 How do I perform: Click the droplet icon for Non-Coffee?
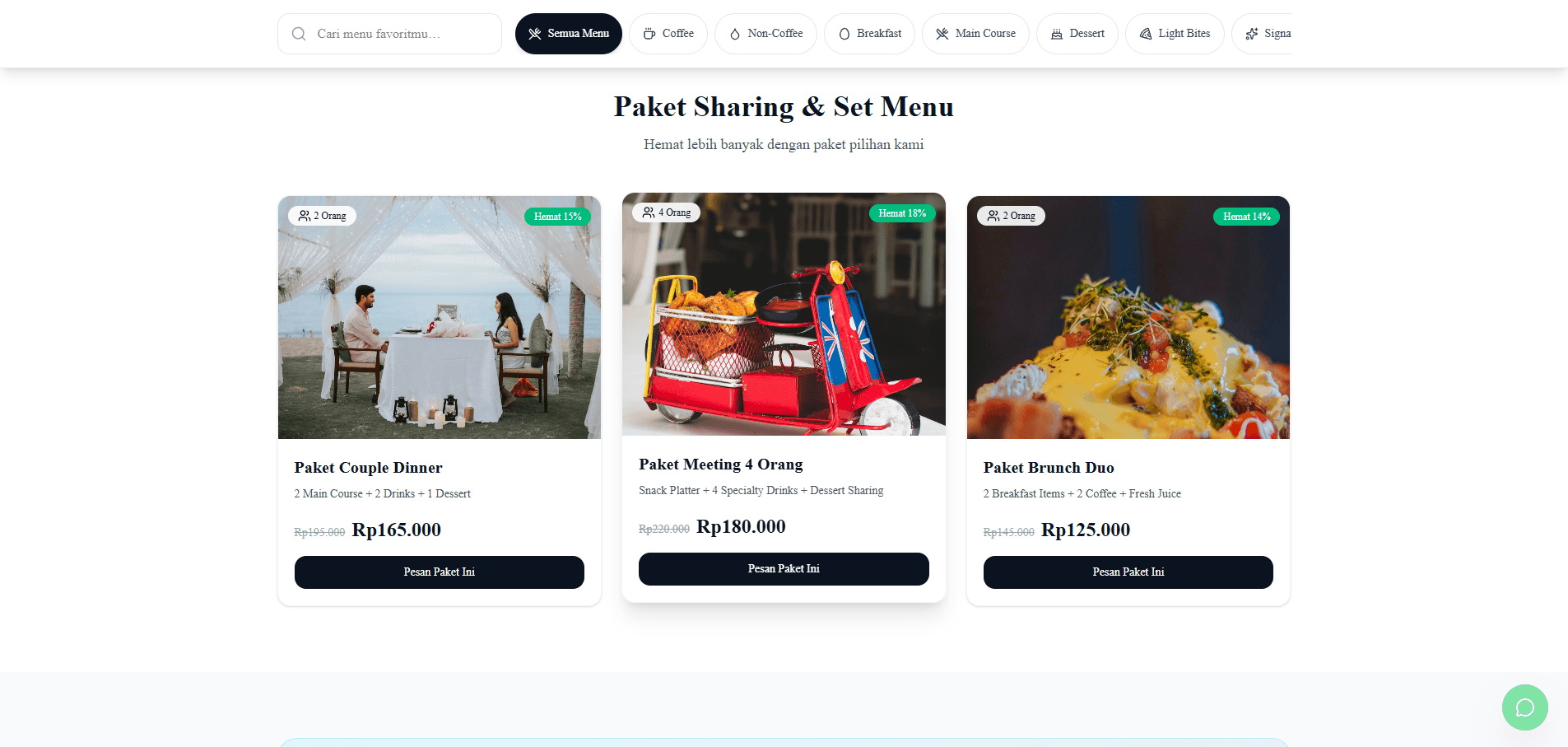[x=735, y=34]
